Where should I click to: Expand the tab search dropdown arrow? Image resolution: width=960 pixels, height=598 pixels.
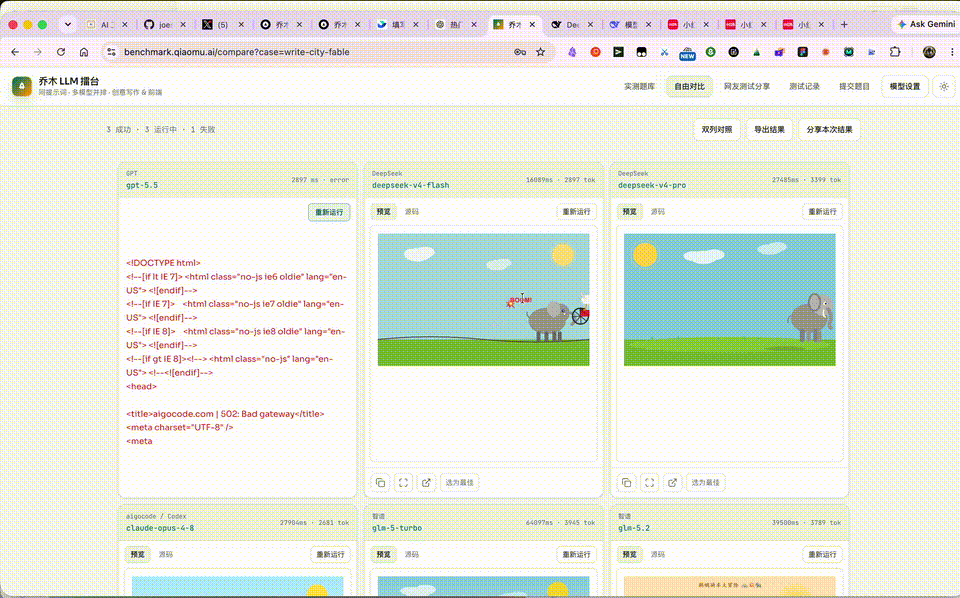tap(68, 24)
